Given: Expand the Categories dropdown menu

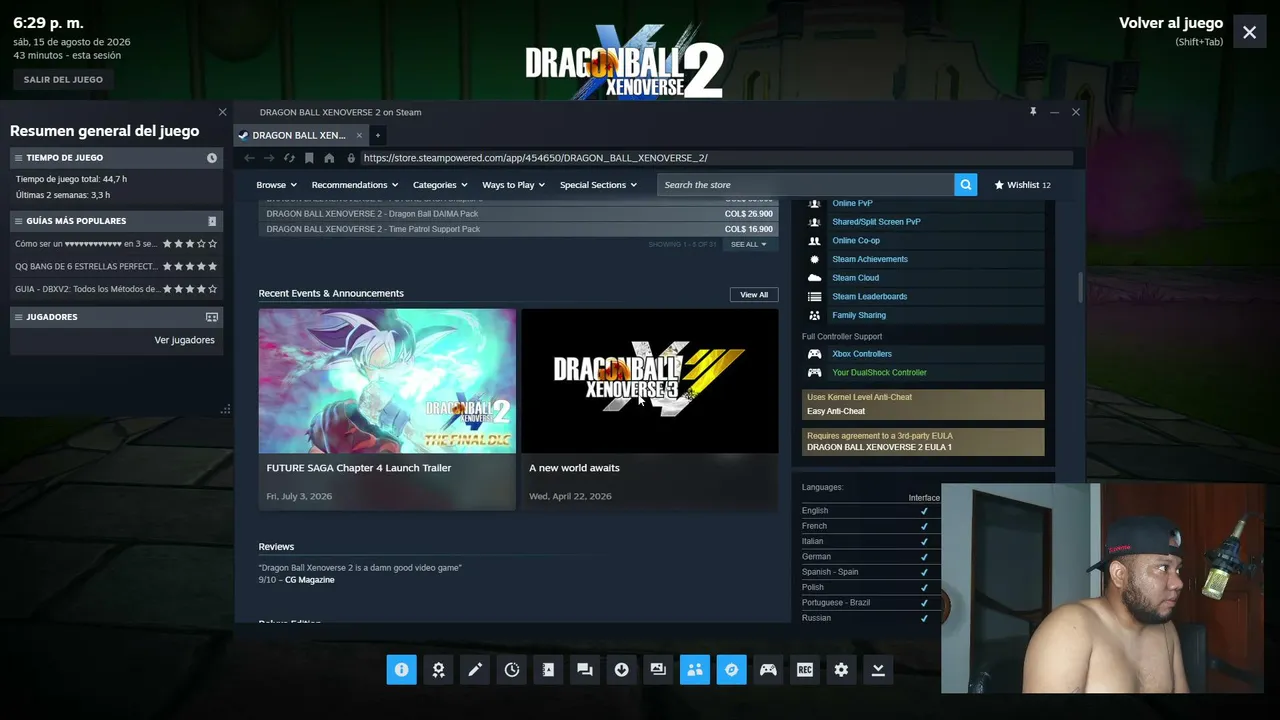Looking at the screenshot, I should [x=440, y=185].
